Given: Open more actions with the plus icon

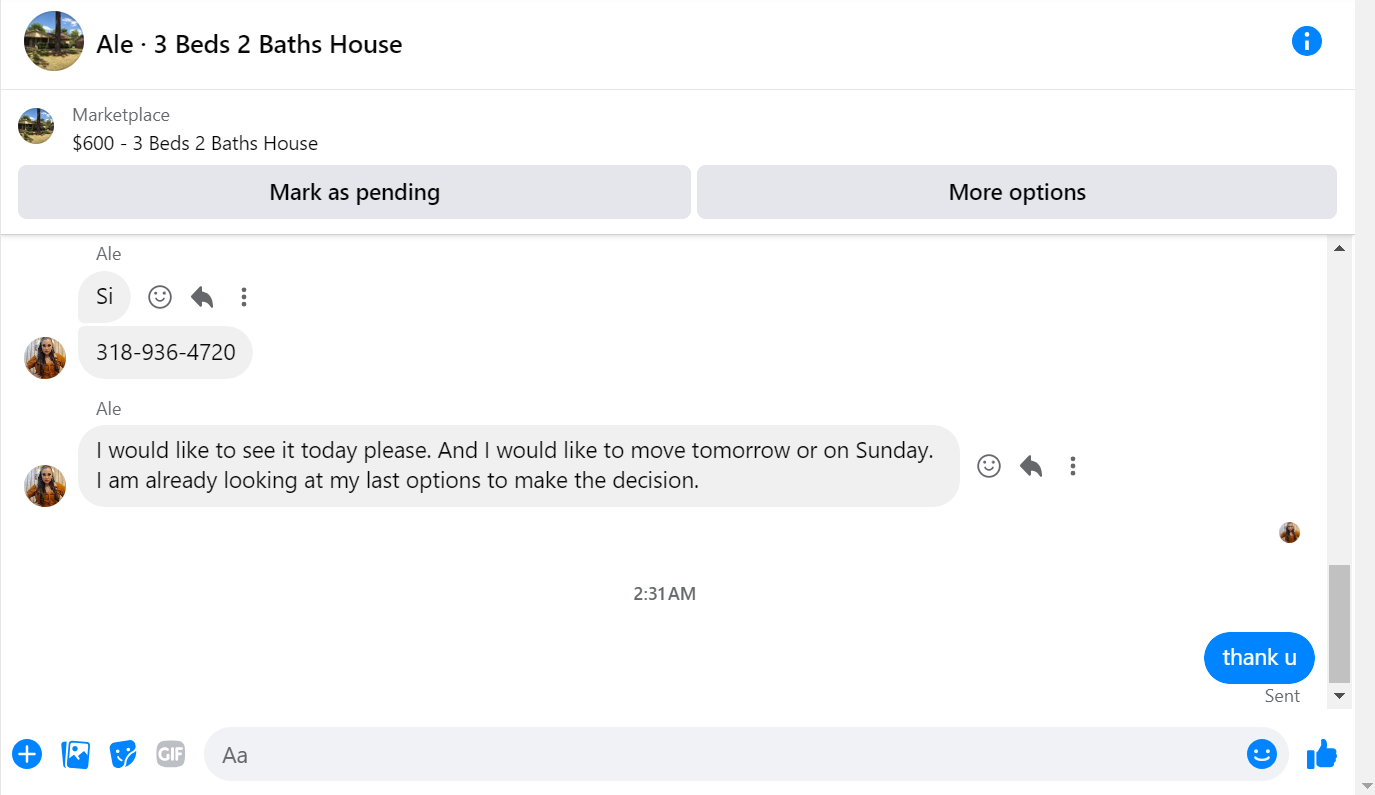Looking at the screenshot, I should point(27,754).
